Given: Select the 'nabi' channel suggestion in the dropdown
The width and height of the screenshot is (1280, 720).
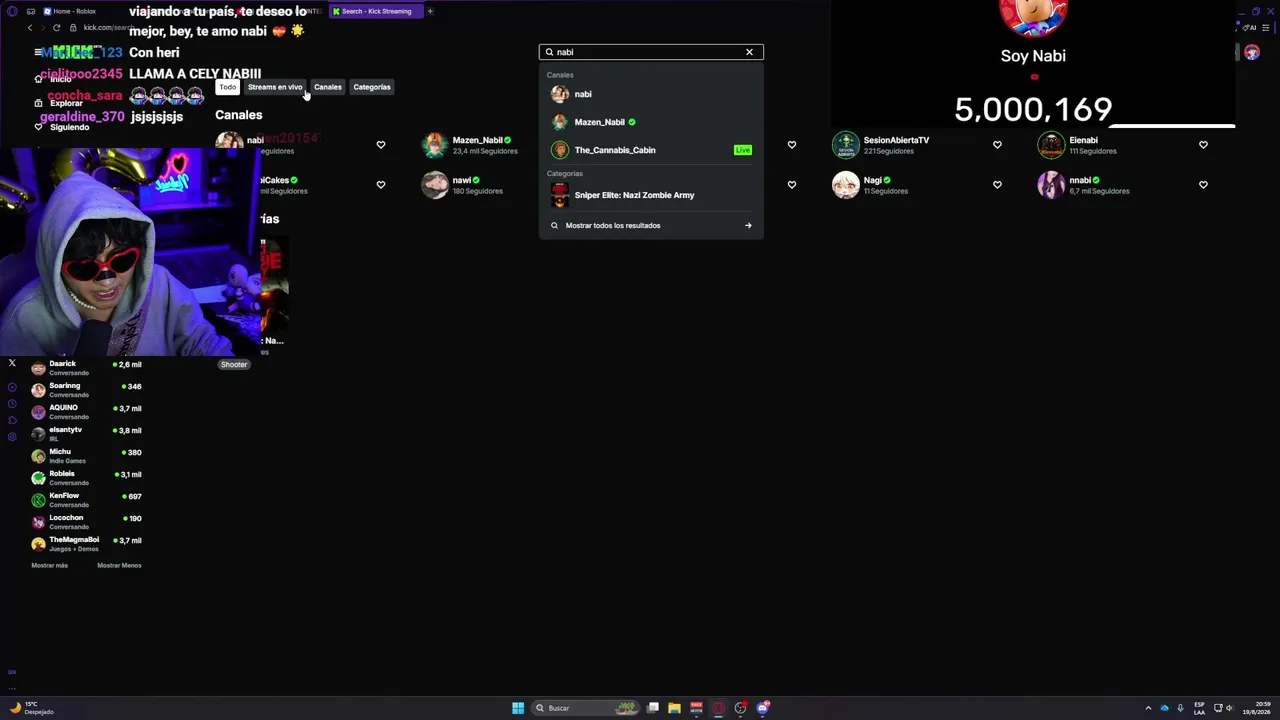Looking at the screenshot, I should click(x=651, y=94).
